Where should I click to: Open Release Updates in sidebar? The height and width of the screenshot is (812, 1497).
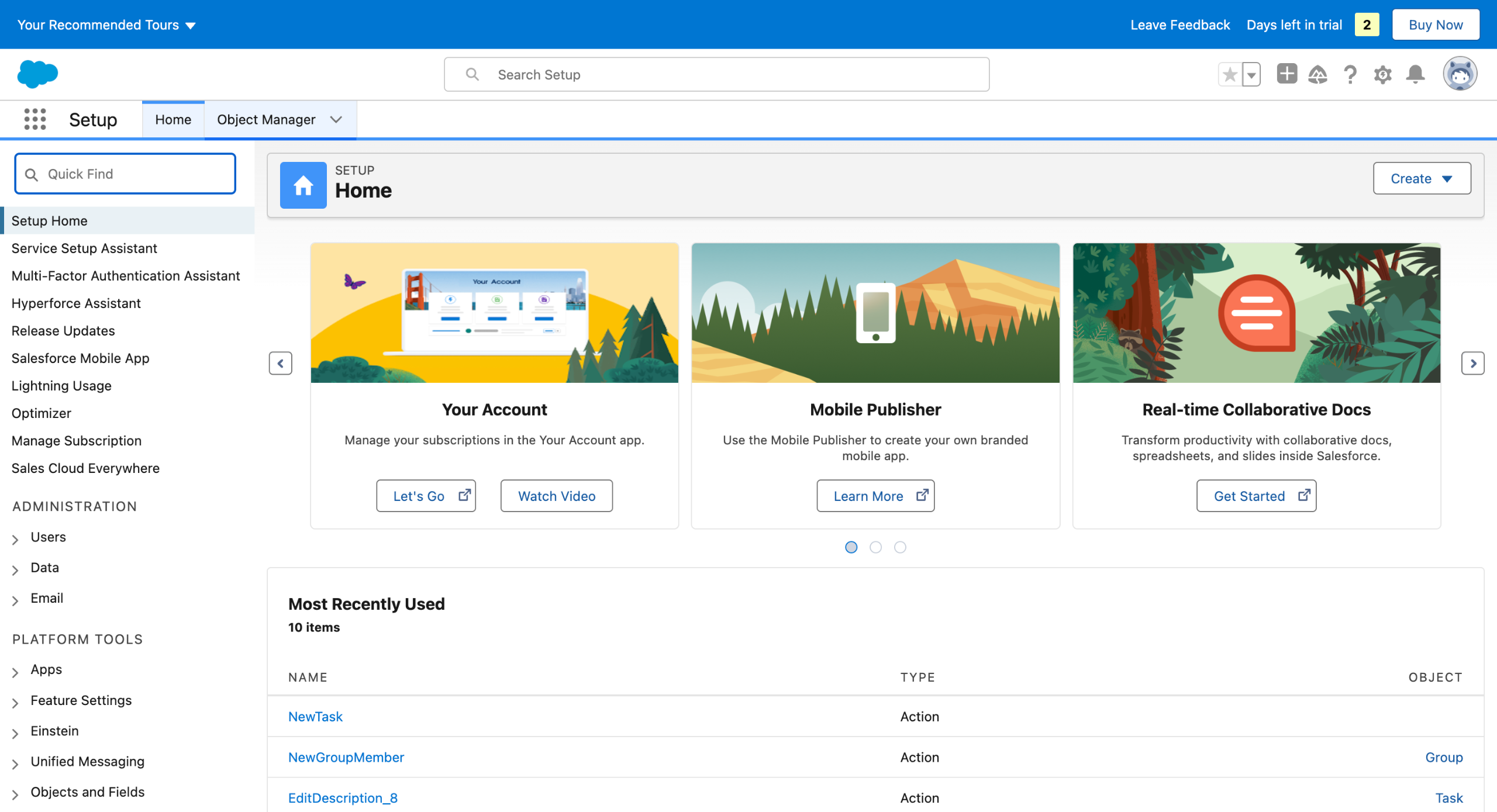pos(63,330)
